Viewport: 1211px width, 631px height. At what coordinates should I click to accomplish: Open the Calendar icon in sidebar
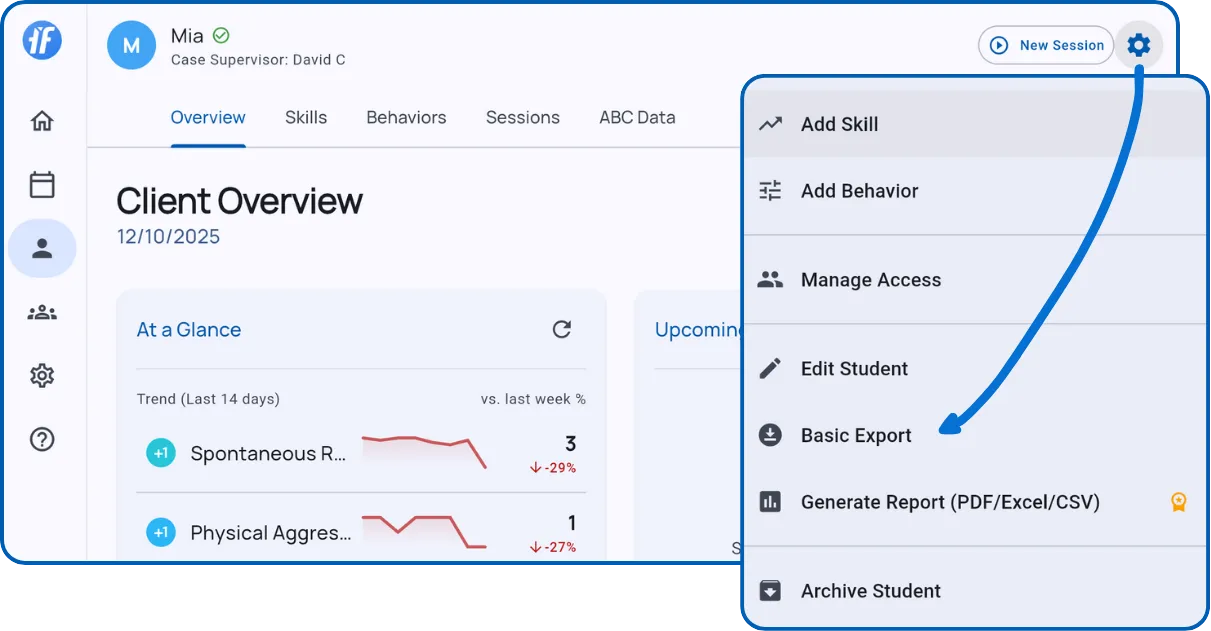click(x=42, y=185)
